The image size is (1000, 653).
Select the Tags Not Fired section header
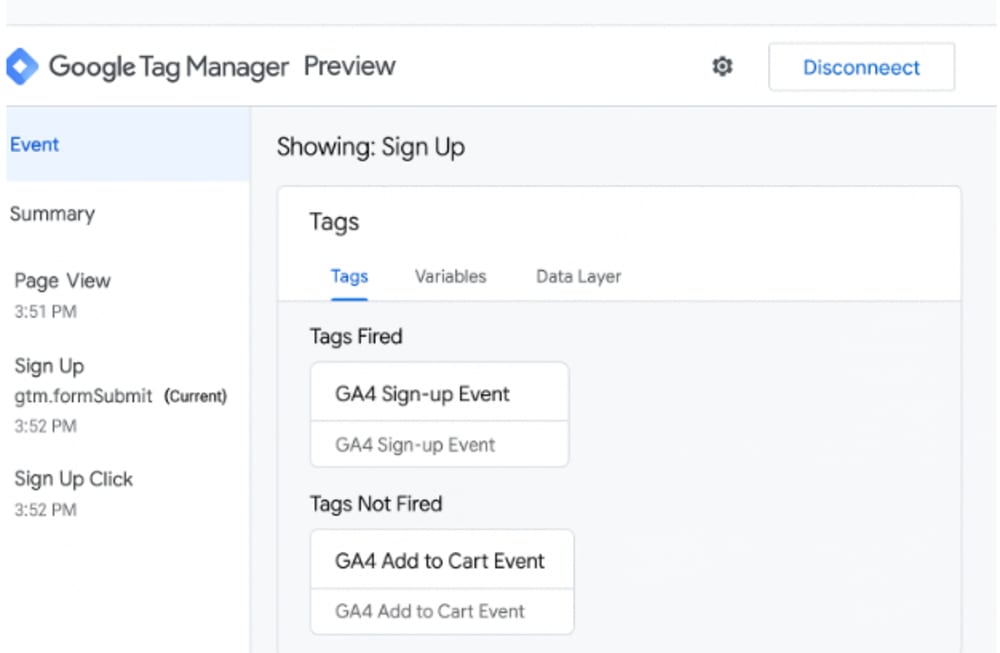(378, 504)
